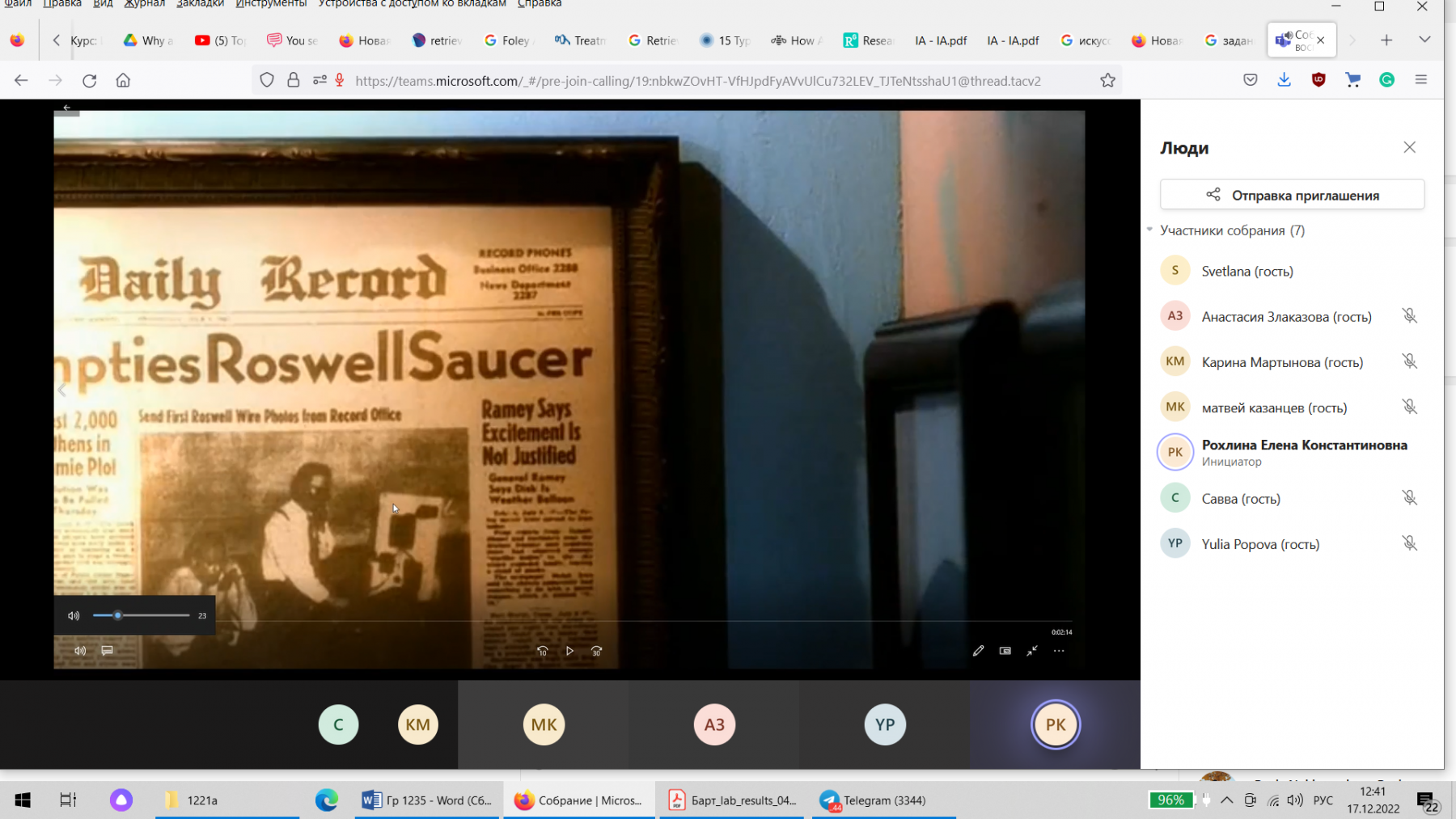Skip forward 30 seconds in the video
The width and height of the screenshot is (1456, 819).
point(597,651)
